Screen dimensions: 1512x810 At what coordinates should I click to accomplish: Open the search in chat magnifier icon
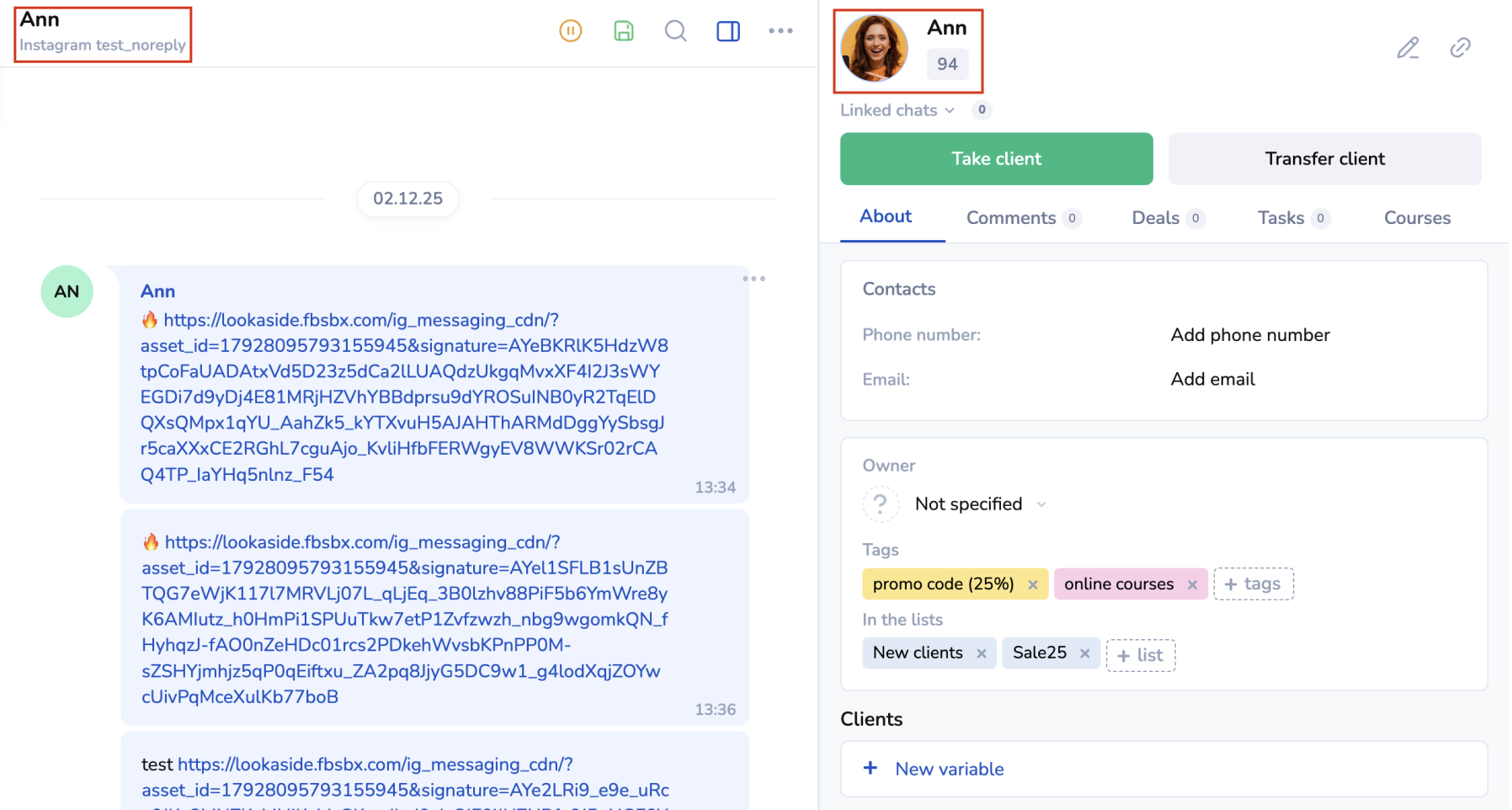click(675, 31)
